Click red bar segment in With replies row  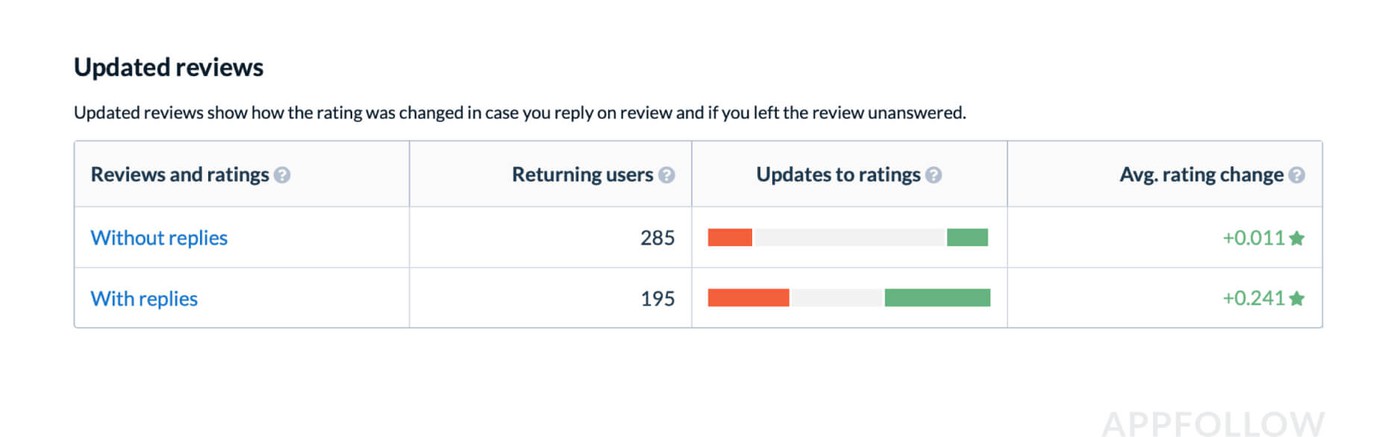[749, 298]
